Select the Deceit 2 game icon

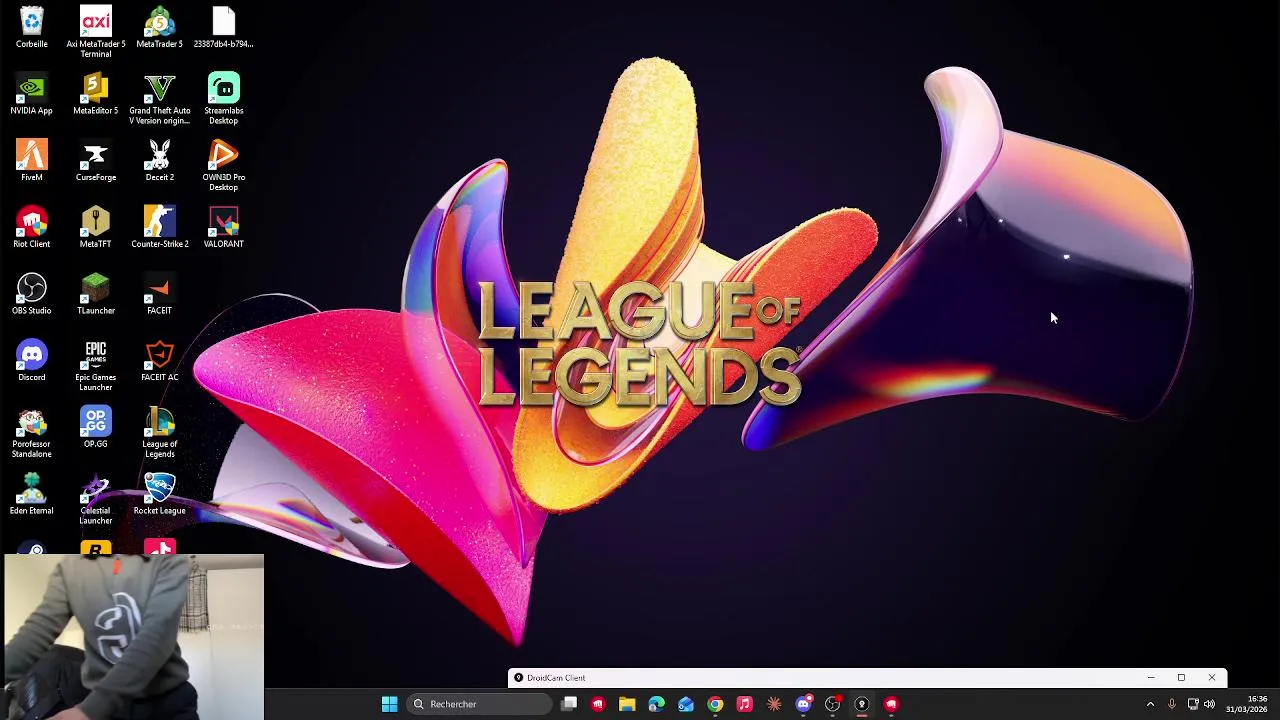tap(160, 161)
